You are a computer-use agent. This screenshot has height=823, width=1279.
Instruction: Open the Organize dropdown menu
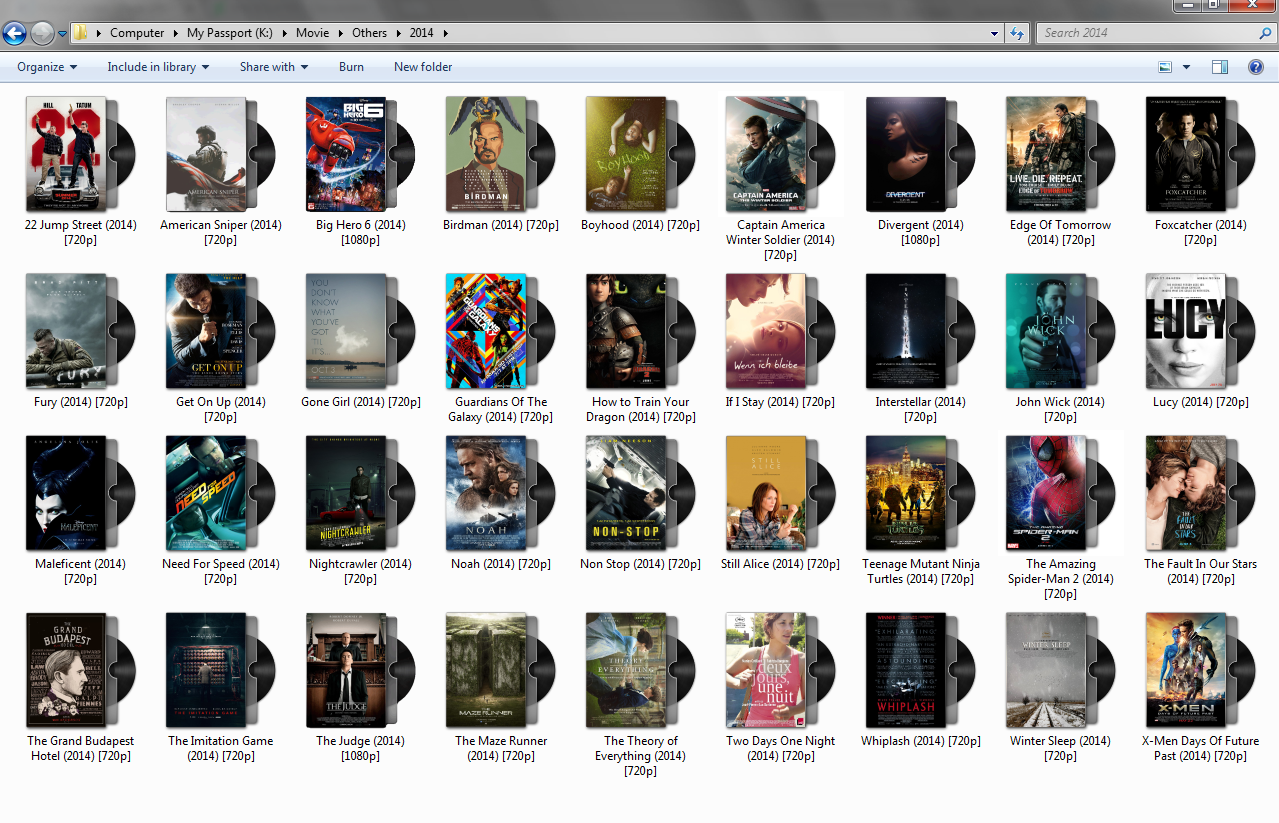[x=47, y=67]
